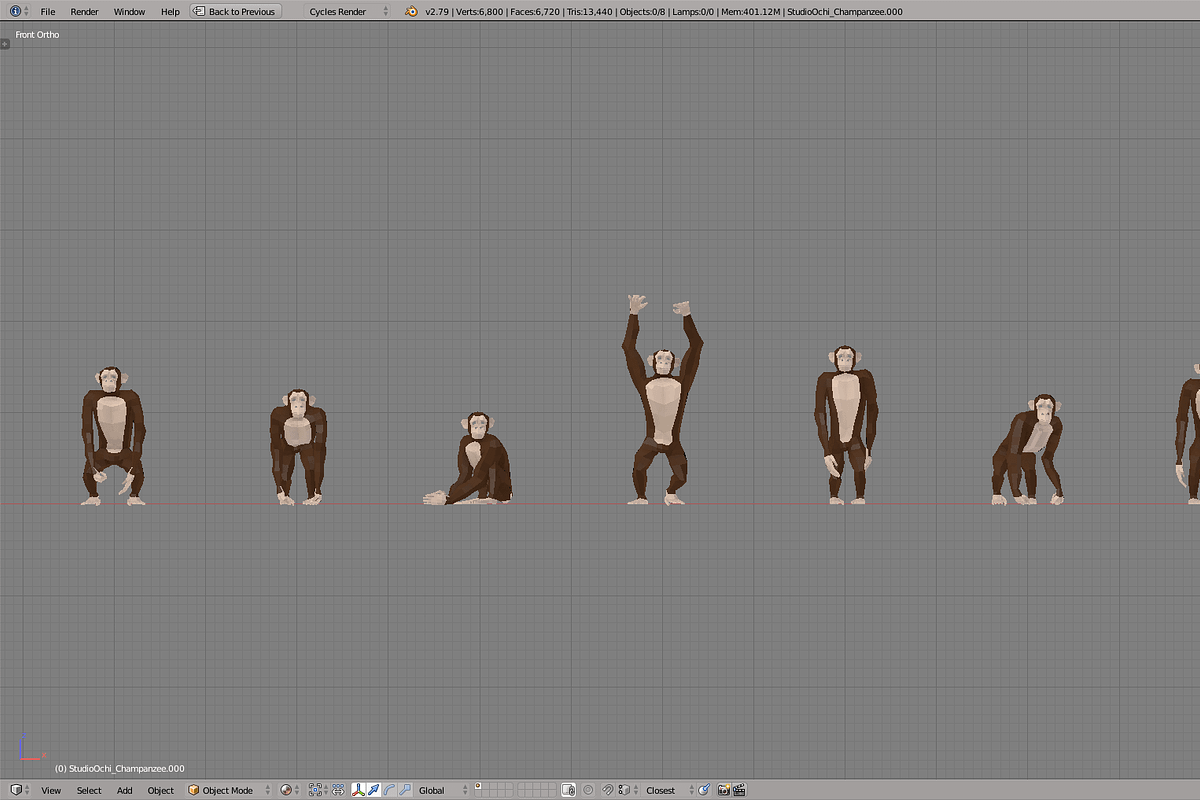Open the Closest snap target dropdown
This screenshot has width=1200, height=800.
(667, 790)
